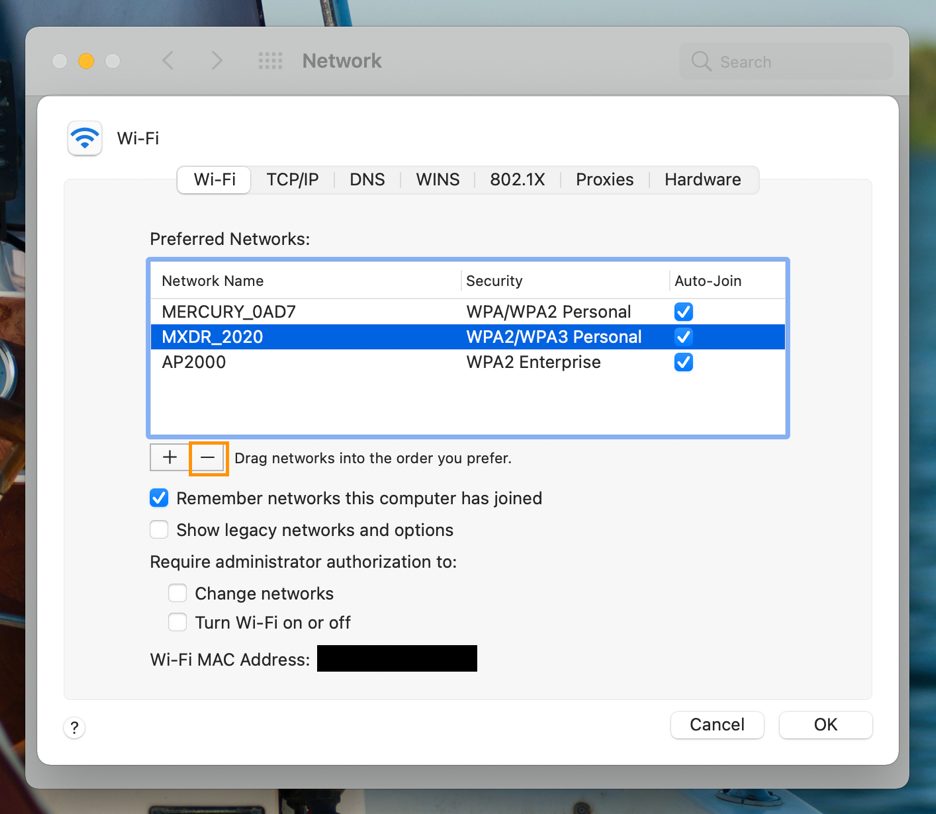
Task: Go back with the left chevron
Action: pos(168,61)
